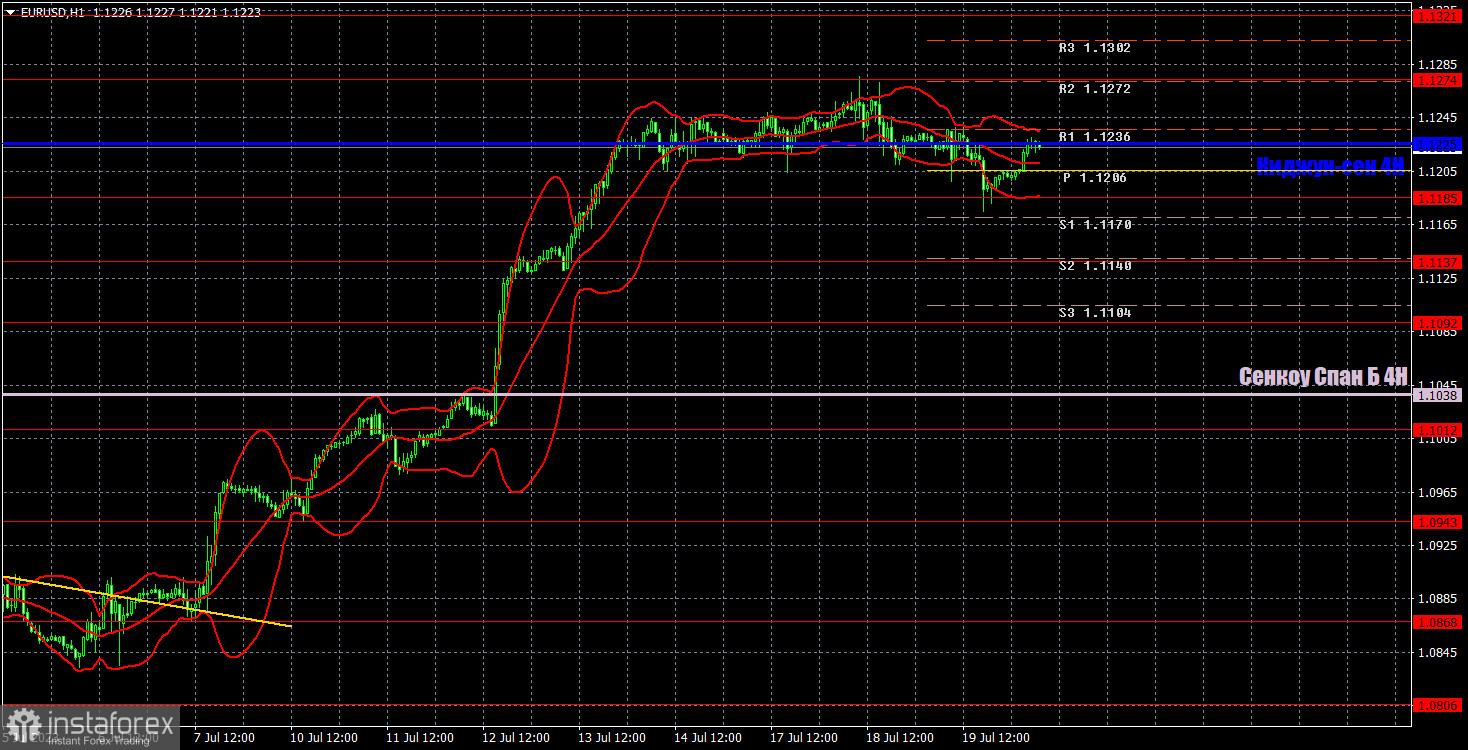Click the 12 Jul 12:00 time label
This screenshot has height=750, width=1468.
(x=515, y=738)
